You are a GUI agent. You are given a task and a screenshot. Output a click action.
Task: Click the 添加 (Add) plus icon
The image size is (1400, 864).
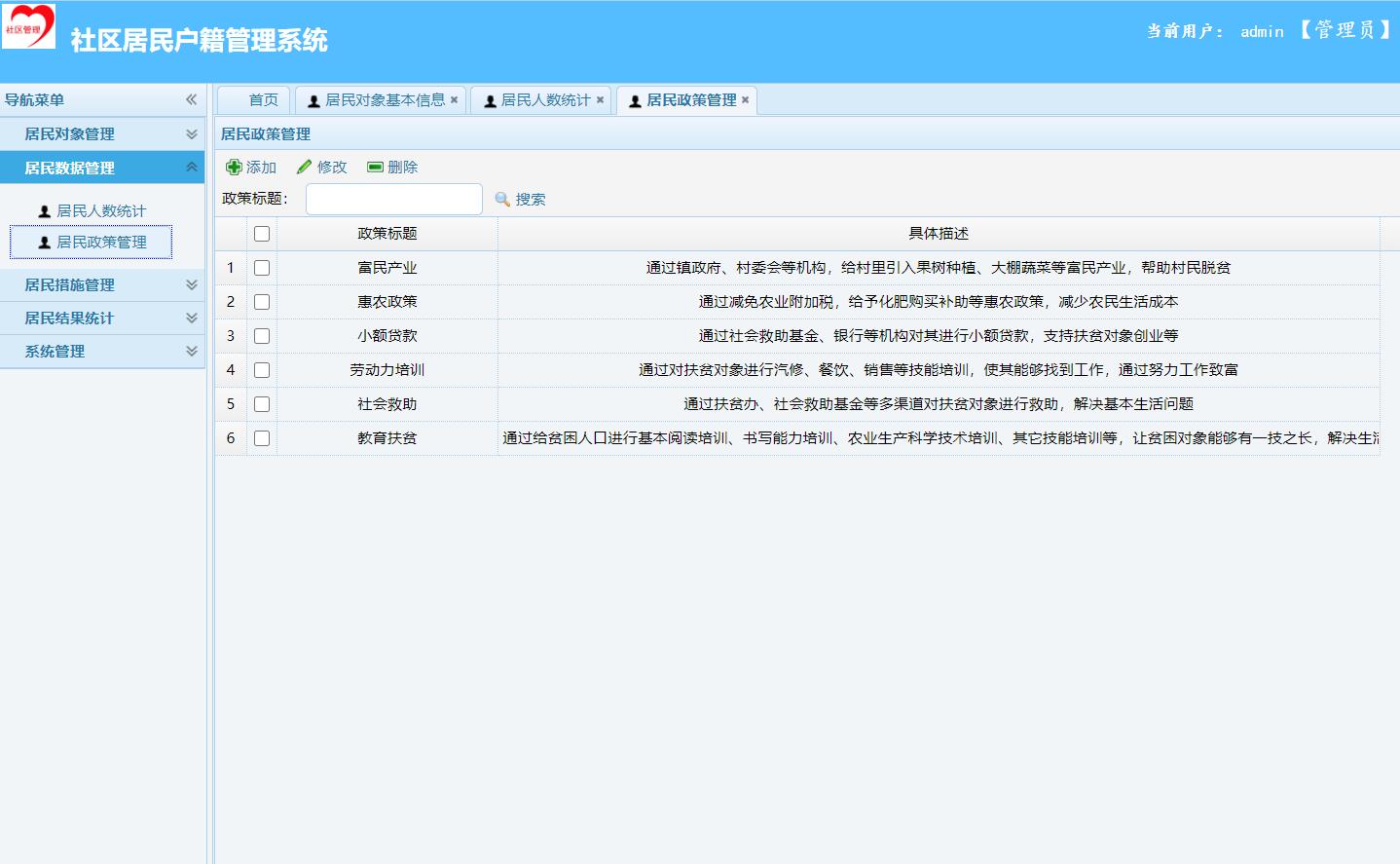click(x=234, y=167)
